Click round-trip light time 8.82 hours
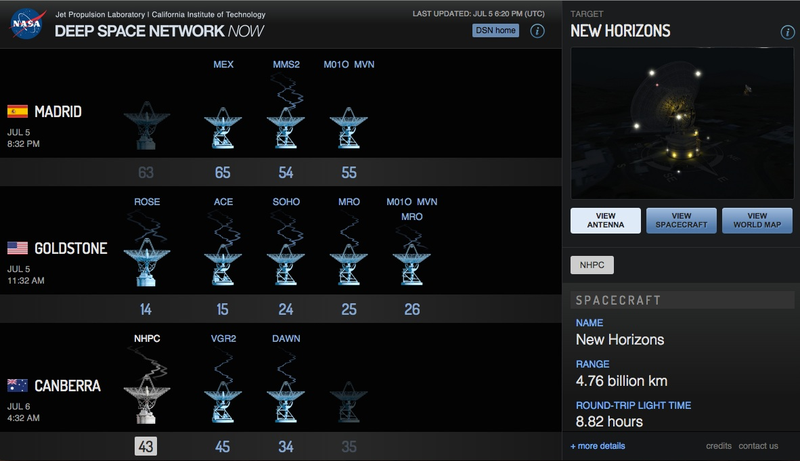800x461 pixels. (x=609, y=422)
